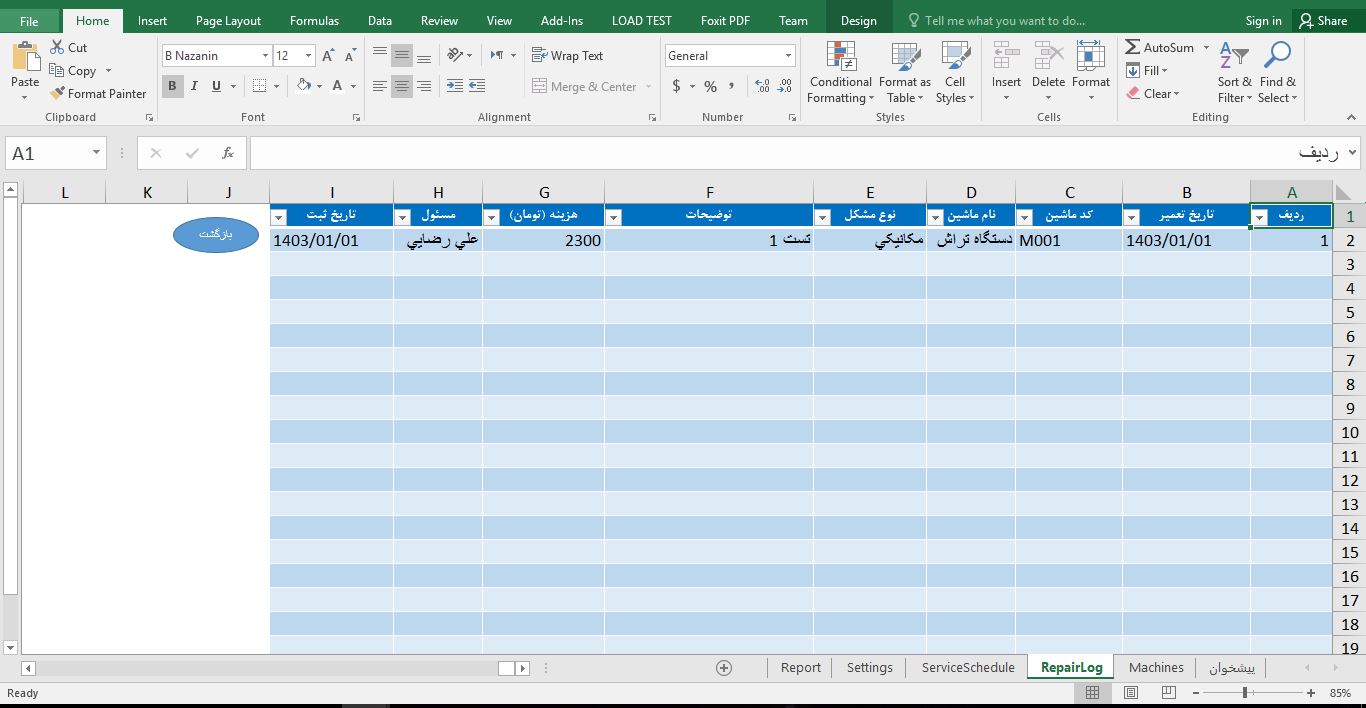Open Cell Styles gallery
This screenshot has width=1366, height=708.
tap(955, 73)
